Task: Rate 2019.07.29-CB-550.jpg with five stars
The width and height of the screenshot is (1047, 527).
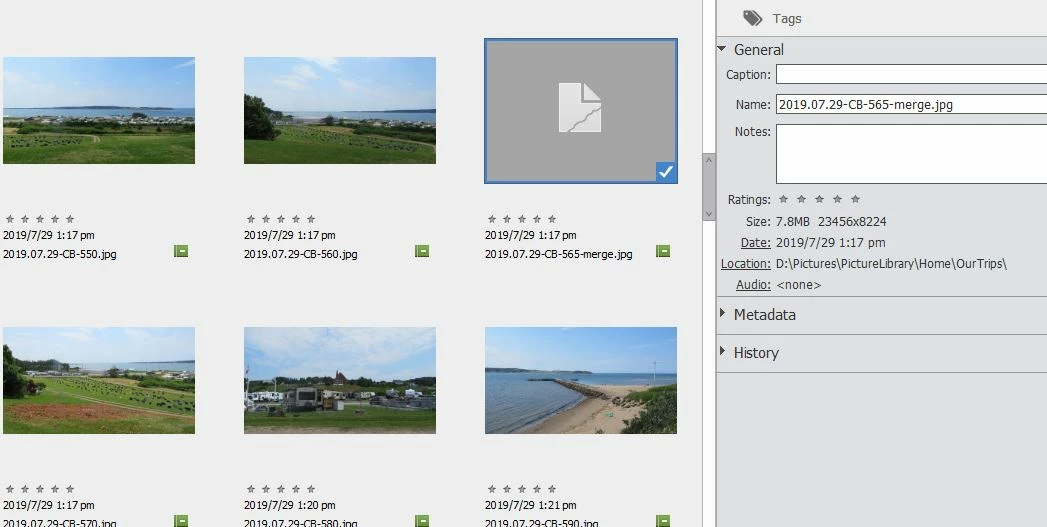Action: tap(70, 219)
